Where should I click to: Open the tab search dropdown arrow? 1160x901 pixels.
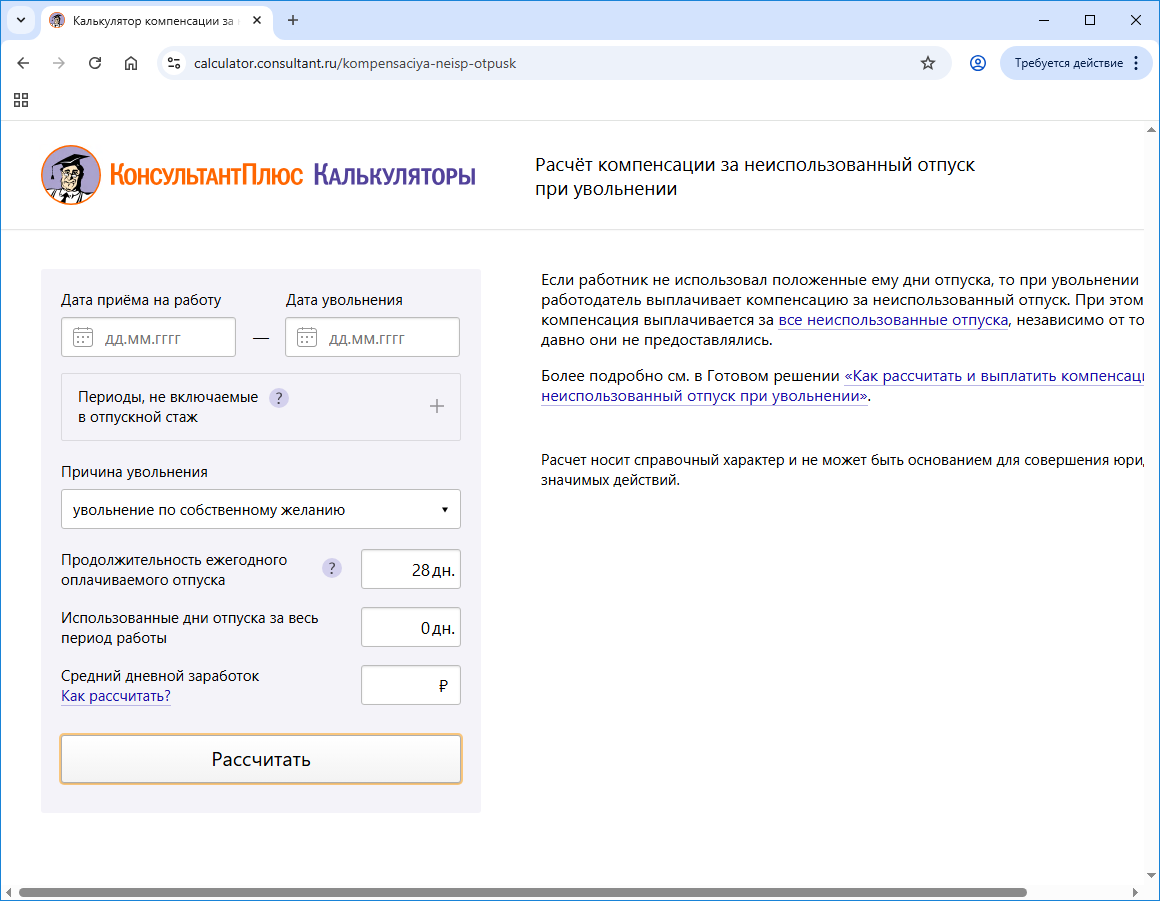click(20, 20)
